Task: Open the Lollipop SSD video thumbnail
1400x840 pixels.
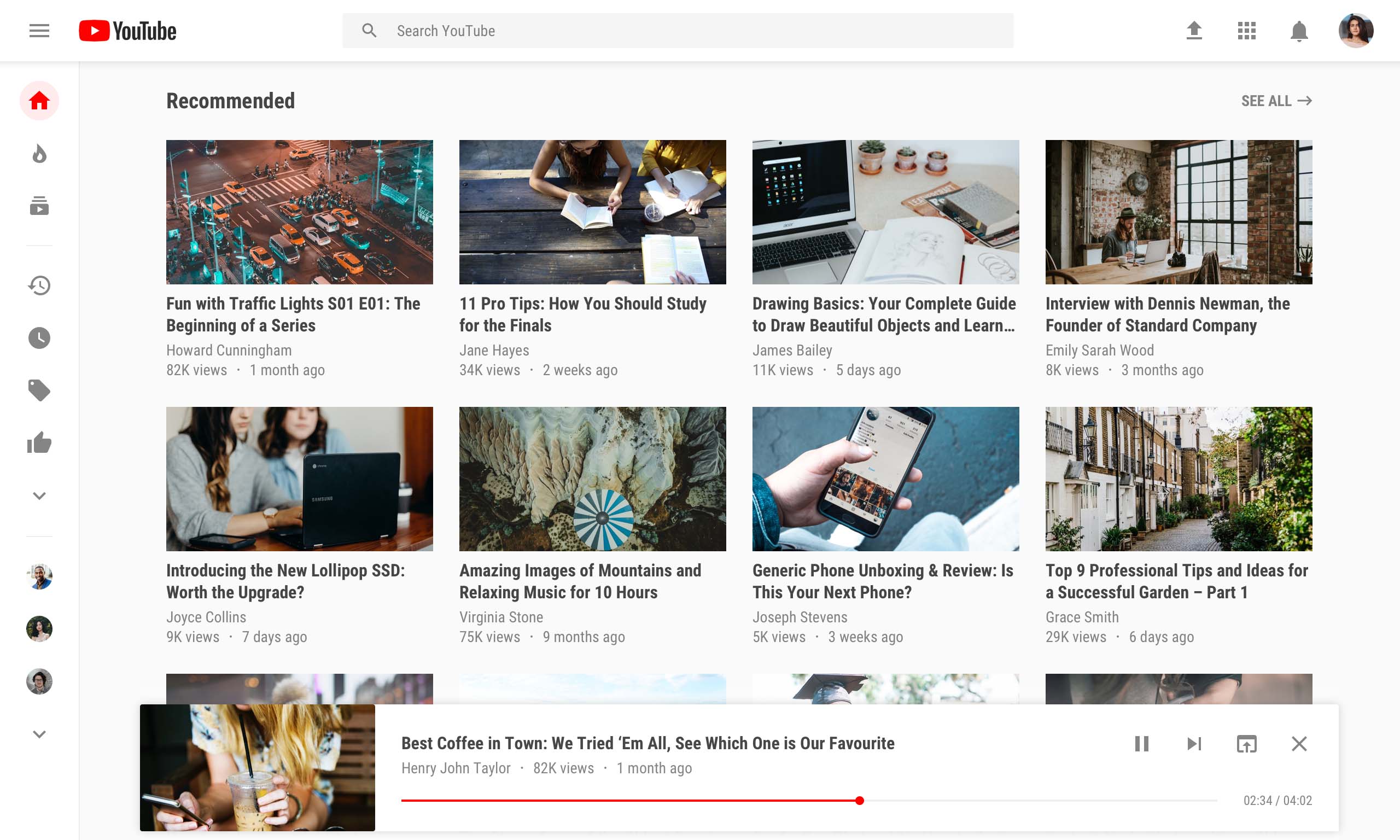Action: 299,479
